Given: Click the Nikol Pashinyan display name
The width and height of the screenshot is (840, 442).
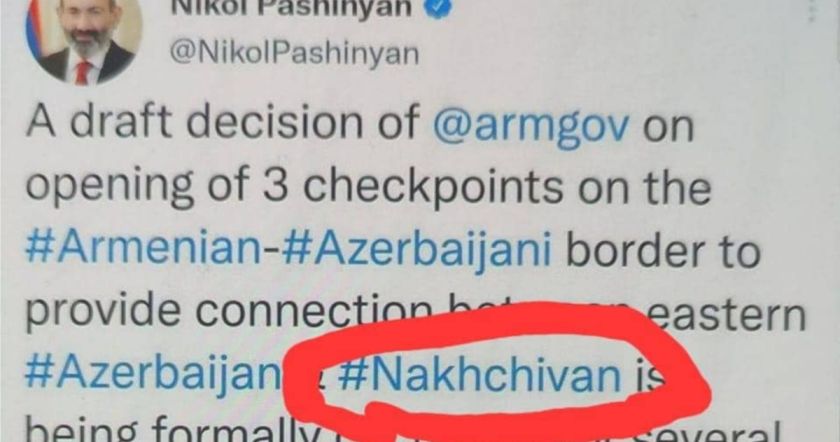Looking at the screenshot, I should tap(291, 8).
